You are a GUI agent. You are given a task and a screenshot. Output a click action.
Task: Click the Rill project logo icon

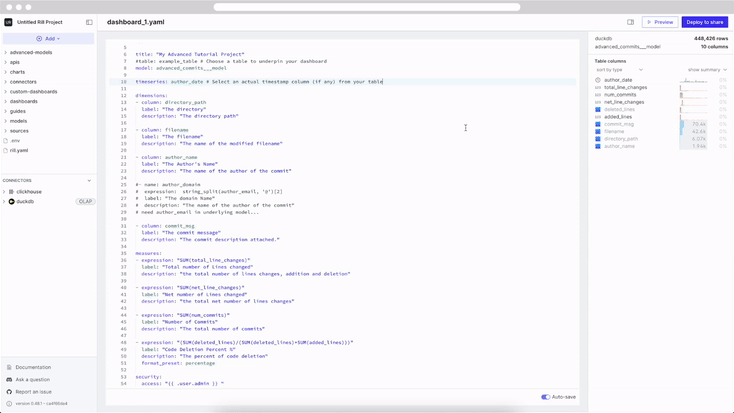click(9, 22)
